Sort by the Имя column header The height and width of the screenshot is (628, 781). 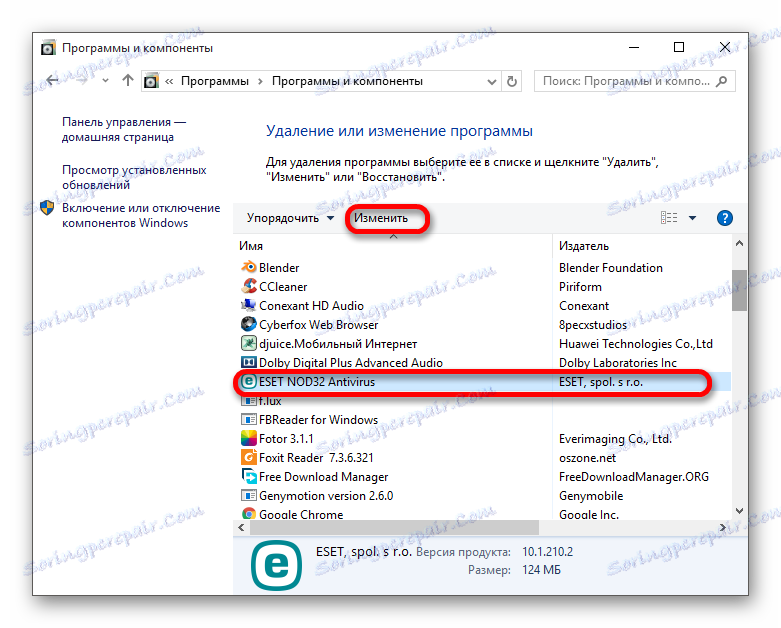coord(251,246)
